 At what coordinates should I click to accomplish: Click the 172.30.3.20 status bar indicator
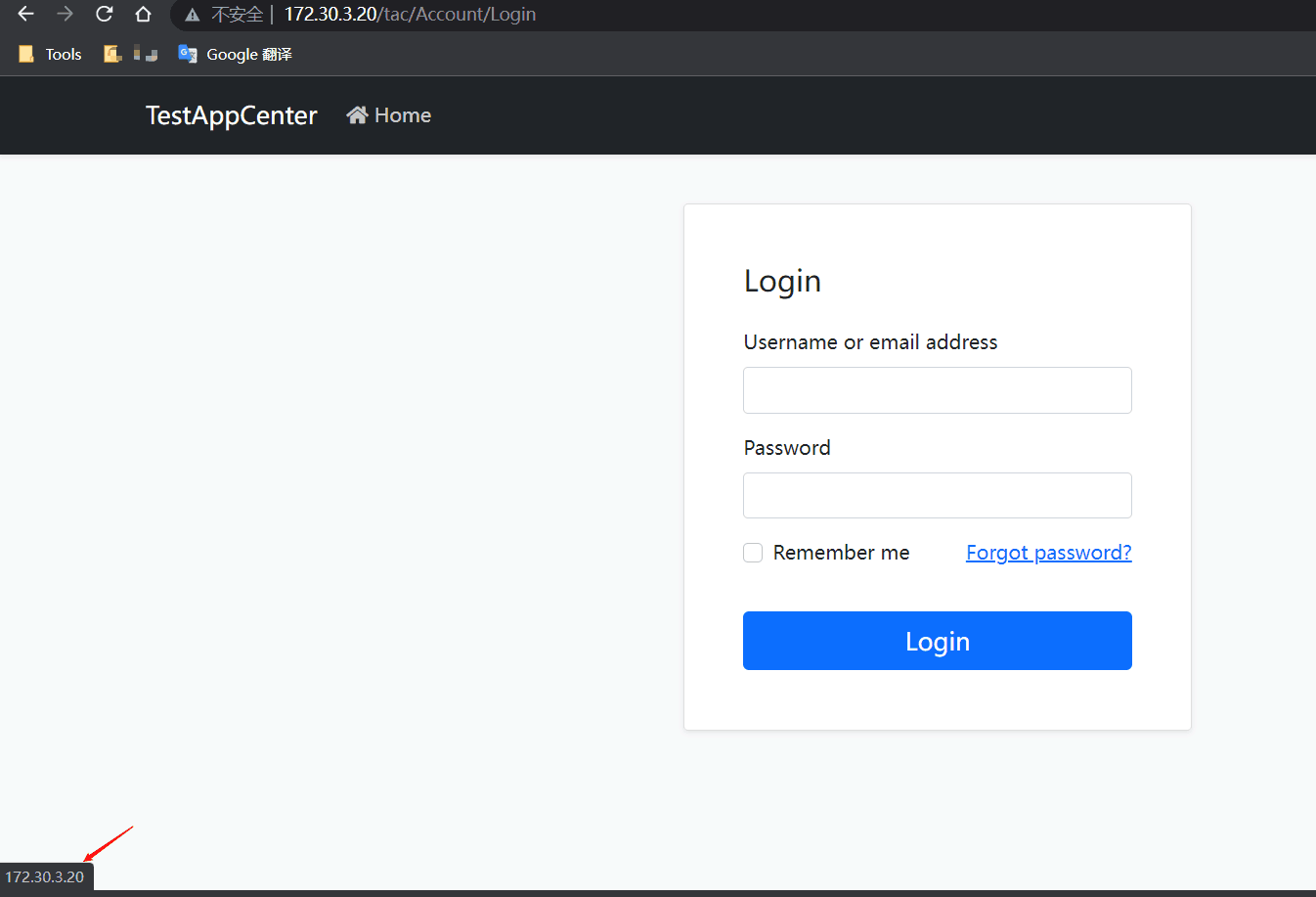(45, 876)
